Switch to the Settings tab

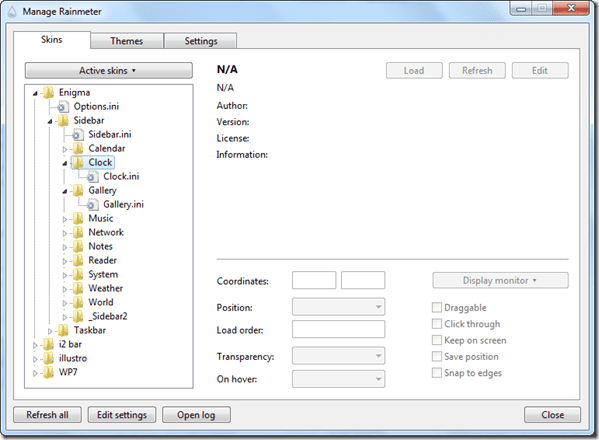tap(201, 41)
